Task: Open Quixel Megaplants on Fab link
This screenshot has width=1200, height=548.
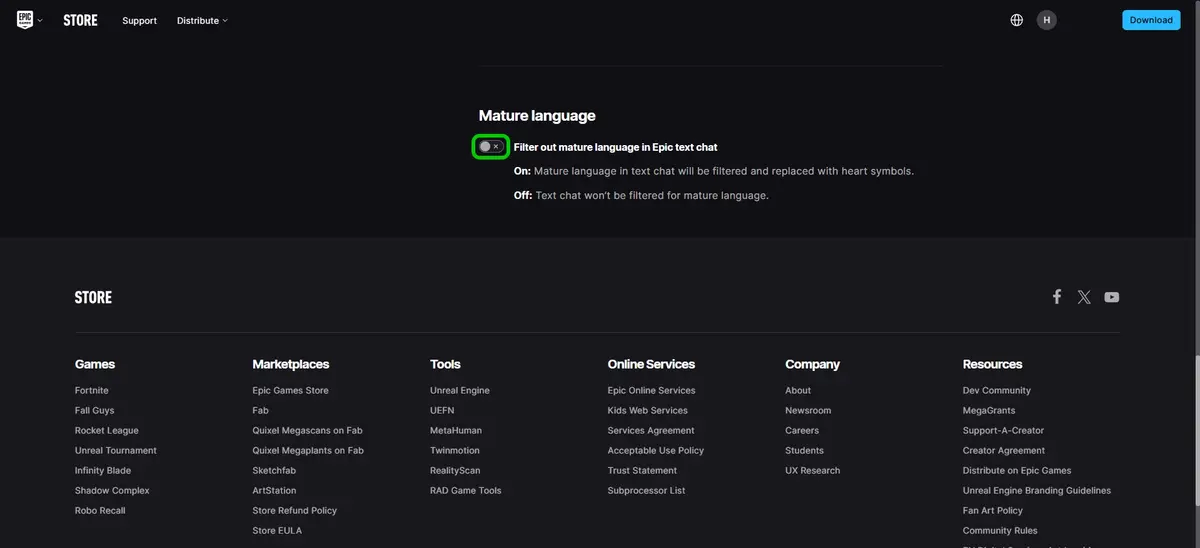Action: [308, 450]
